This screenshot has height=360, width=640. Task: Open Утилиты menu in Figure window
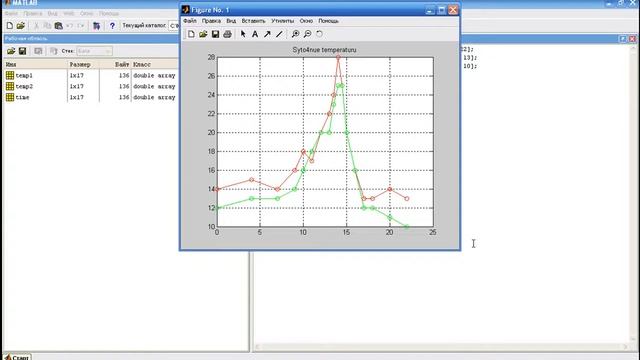point(282,21)
